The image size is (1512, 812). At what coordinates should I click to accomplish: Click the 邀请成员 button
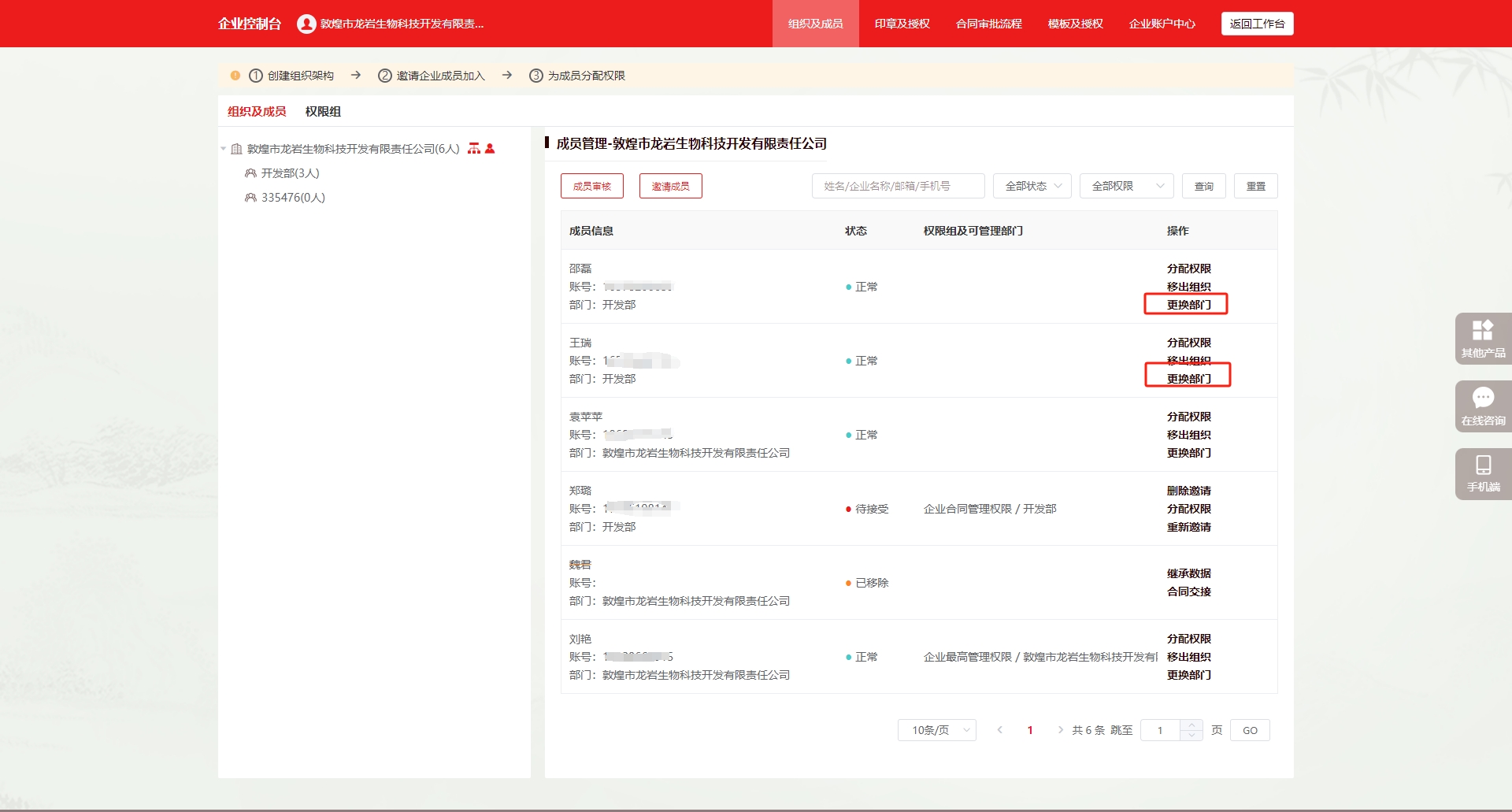(670, 186)
